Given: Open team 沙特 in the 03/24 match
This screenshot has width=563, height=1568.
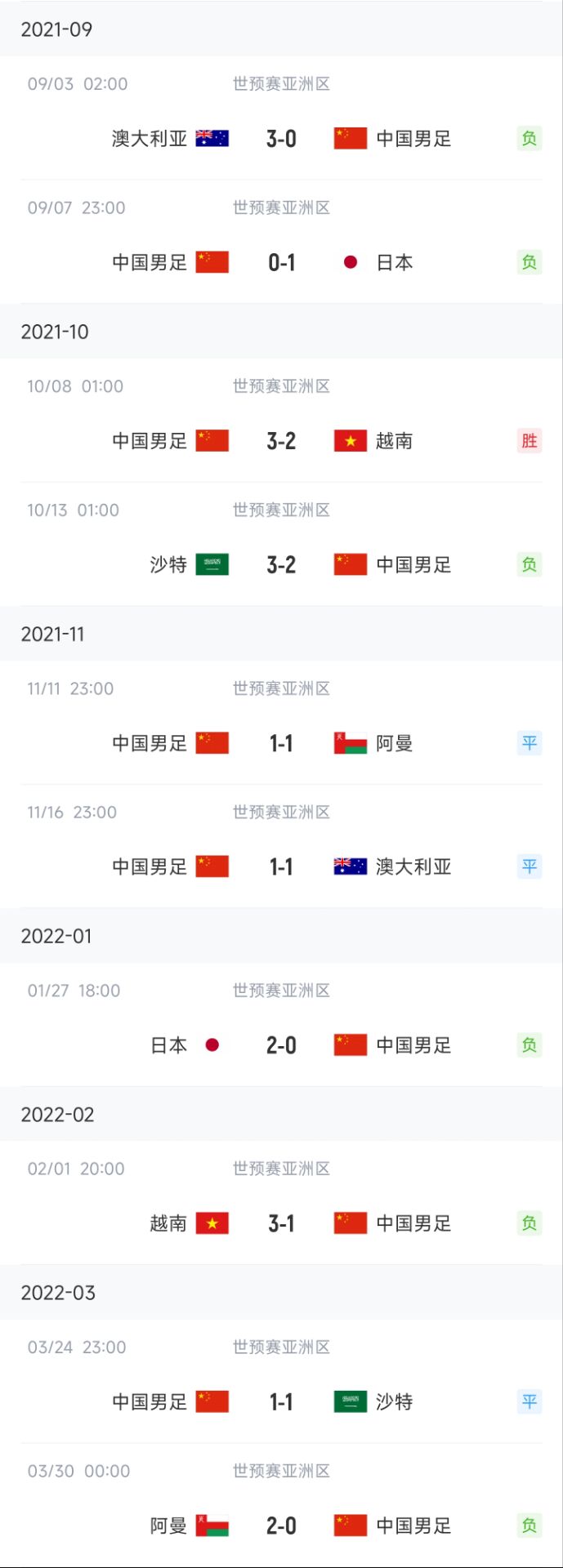Looking at the screenshot, I should [394, 1402].
